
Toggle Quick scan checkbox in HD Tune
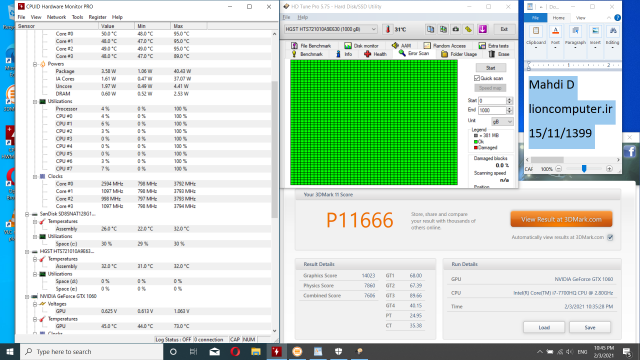pyautogui.click(x=477, y=78)
